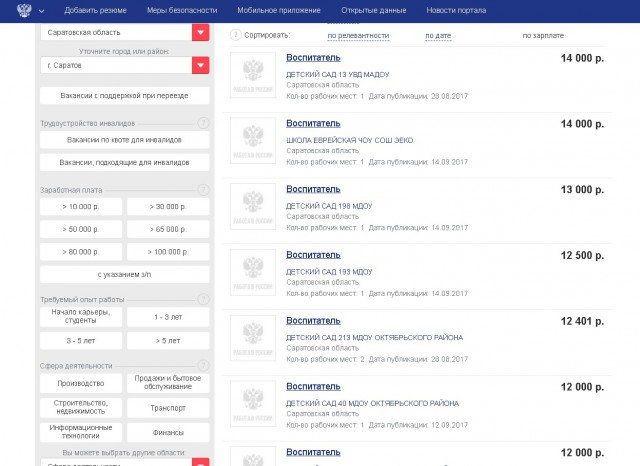The width and height of the screenshot is (640, 466).
Task: Go to 'Мобильное приложение' page
Action: point(279,10)
